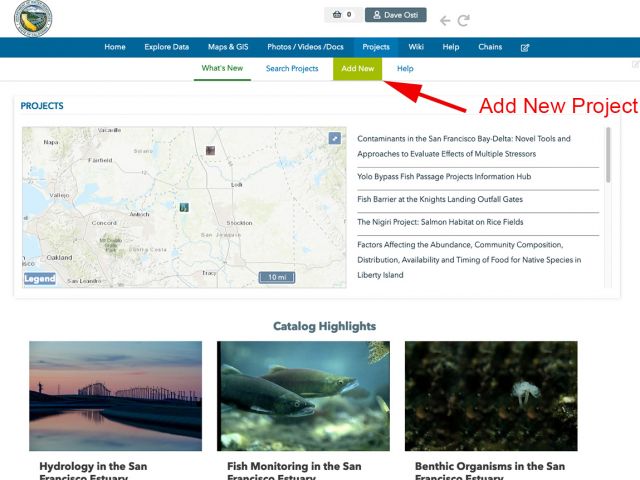Open the Maps & GIS menu

[228, 47]
